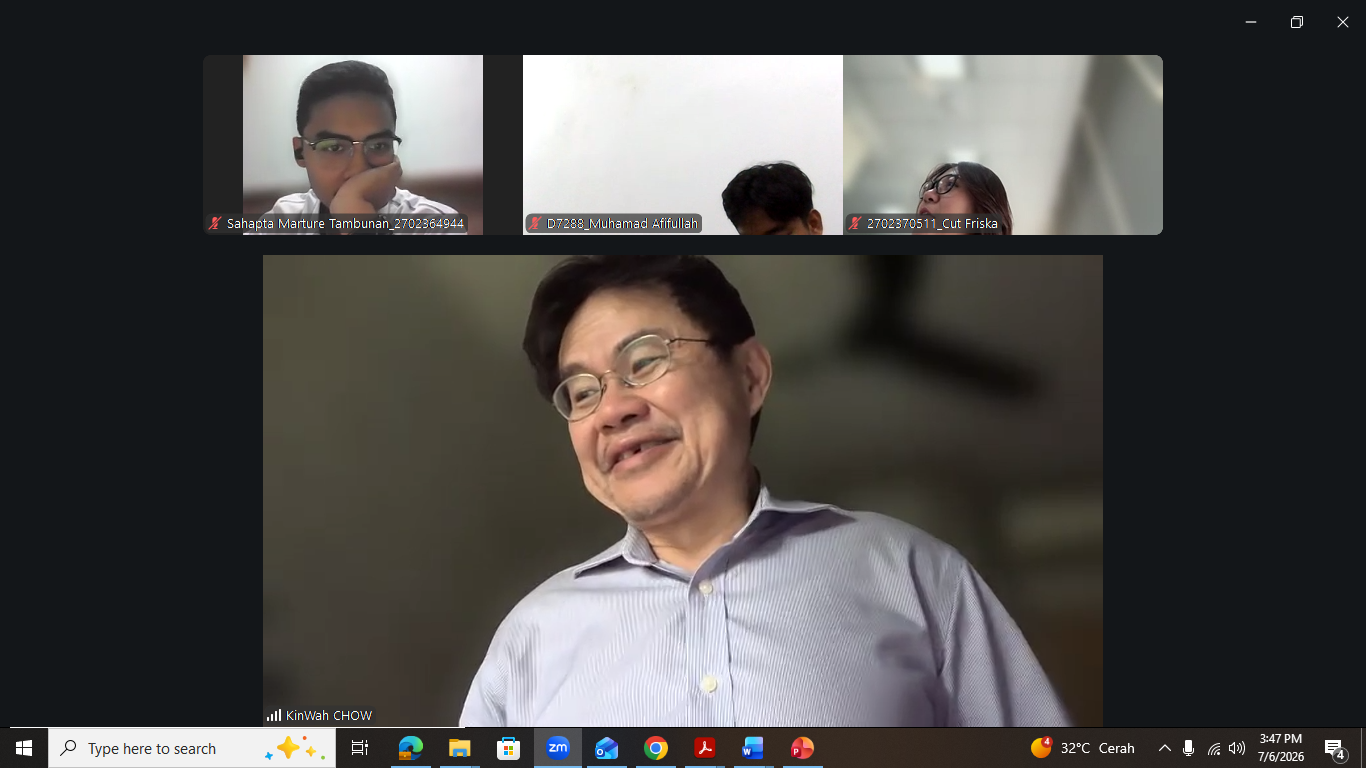Open Microsoft Word from the taskbar
1366x768 pixels.
point(753,748)
